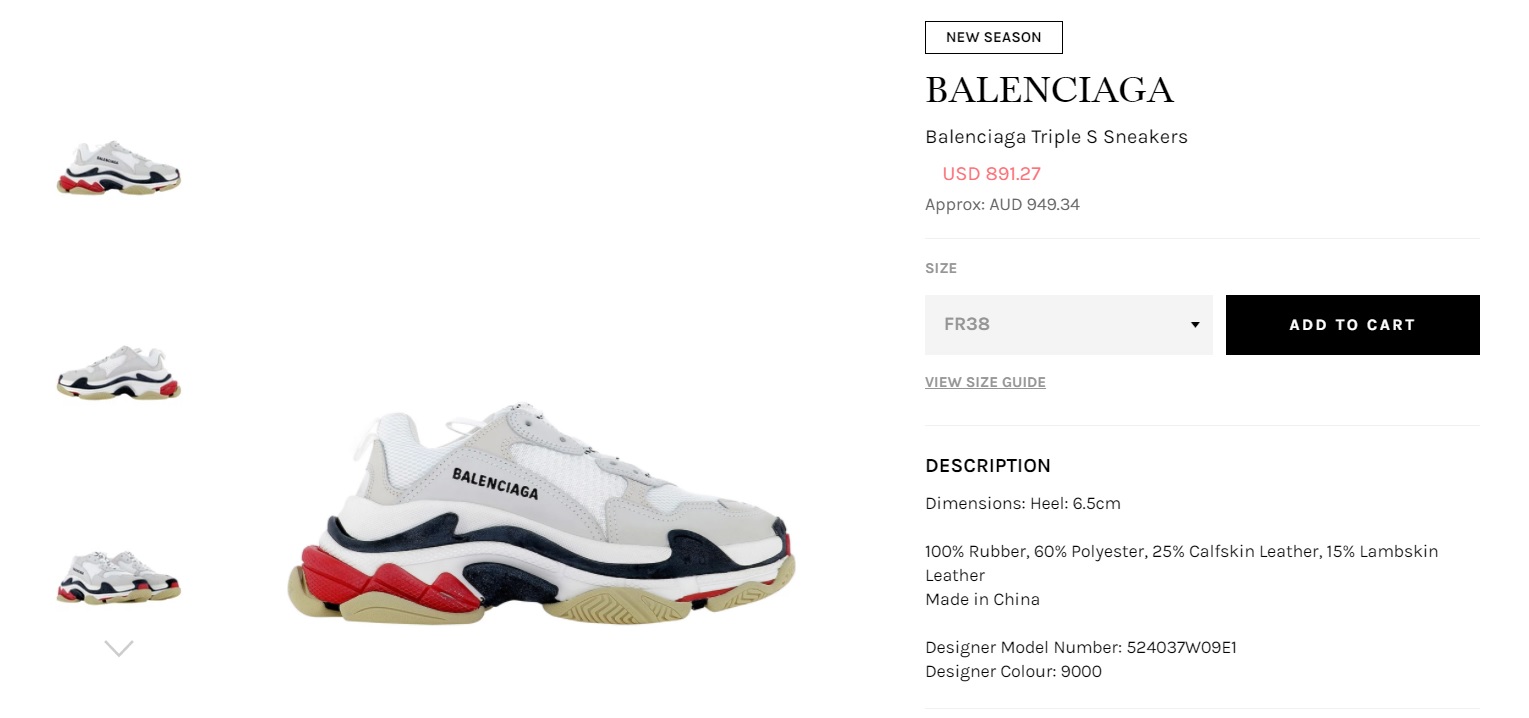This screenshot has height=718, width=1529.
Task: Open the BALENCIAGA brand heading
Action: 1049,90
